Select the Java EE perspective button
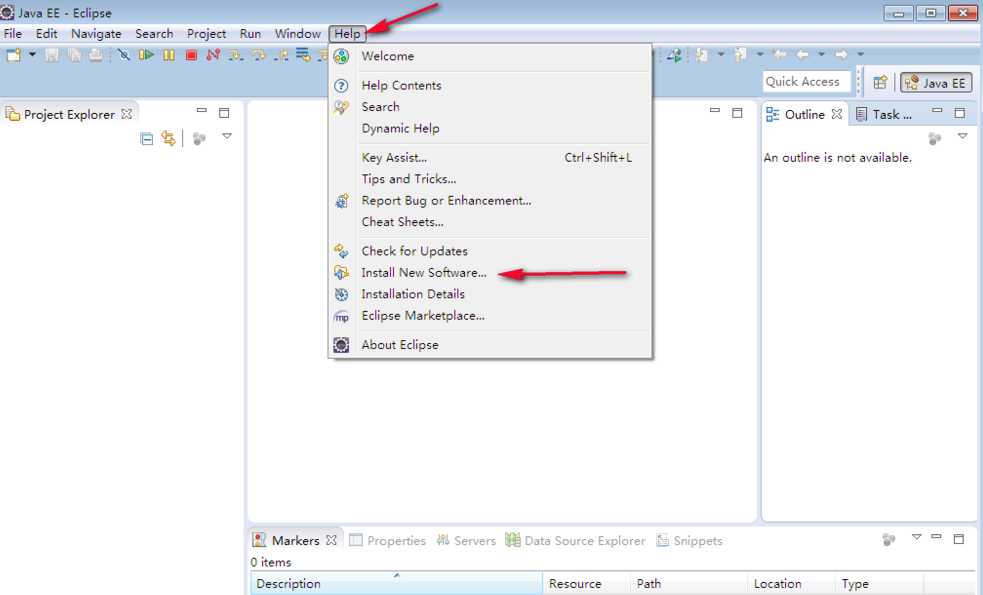 click(x=936, y=83)
